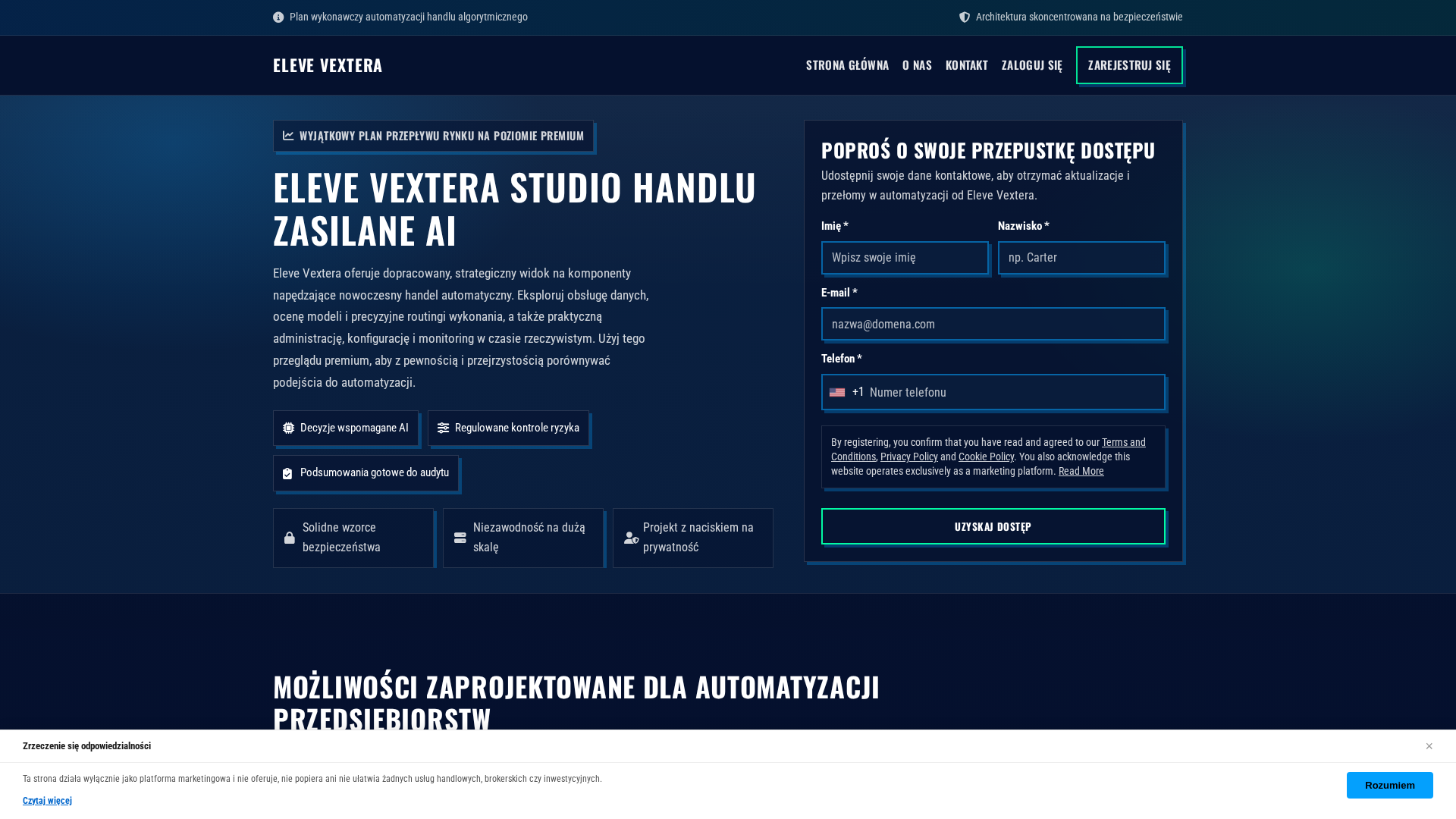Click the Podsumowania gotowe do audytu label

point(374,472)
